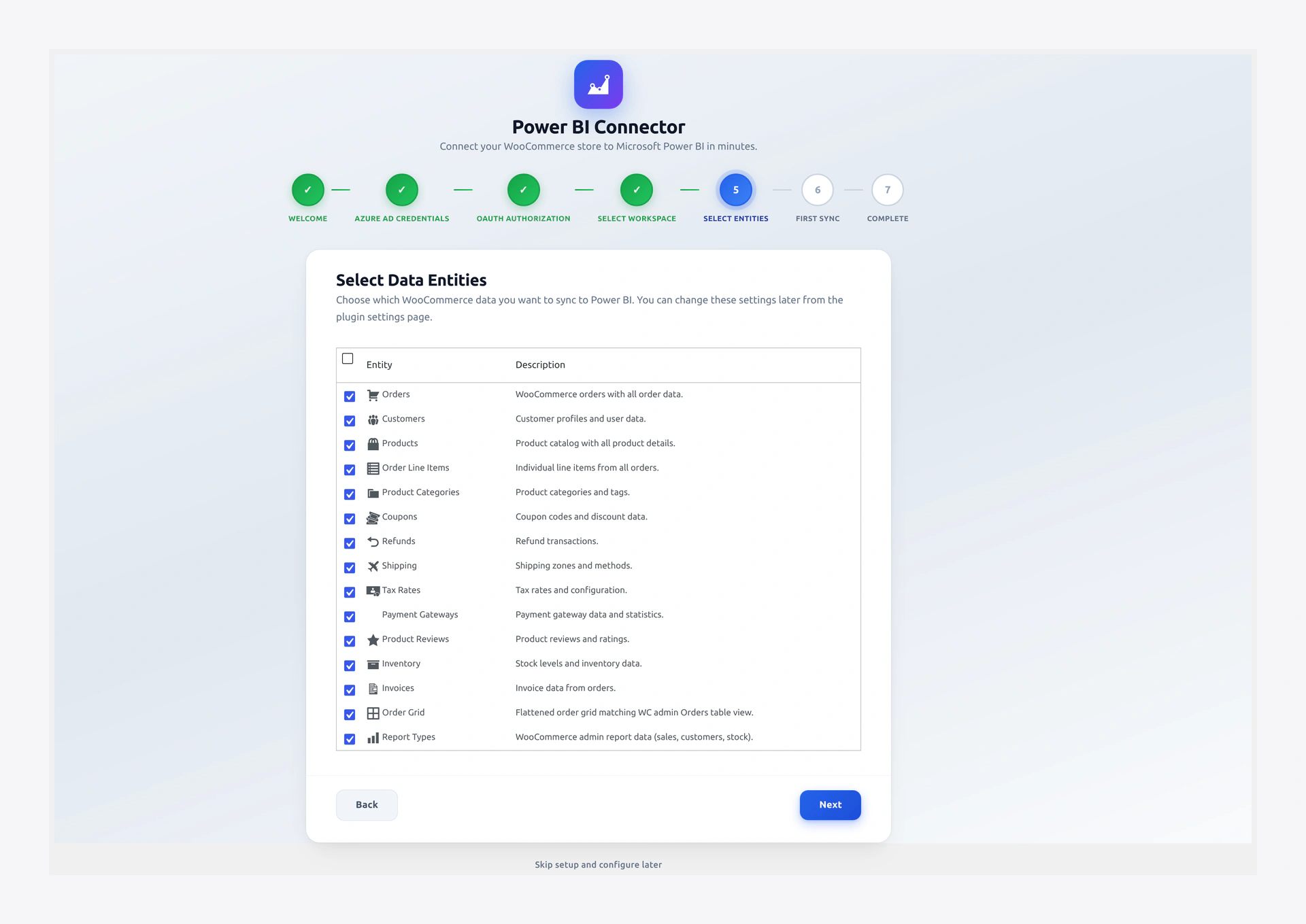Click the Product Categories folder icon
The width and height of the screenshot is (1306, 924).
pyautogui.click(x=373, y=493)
